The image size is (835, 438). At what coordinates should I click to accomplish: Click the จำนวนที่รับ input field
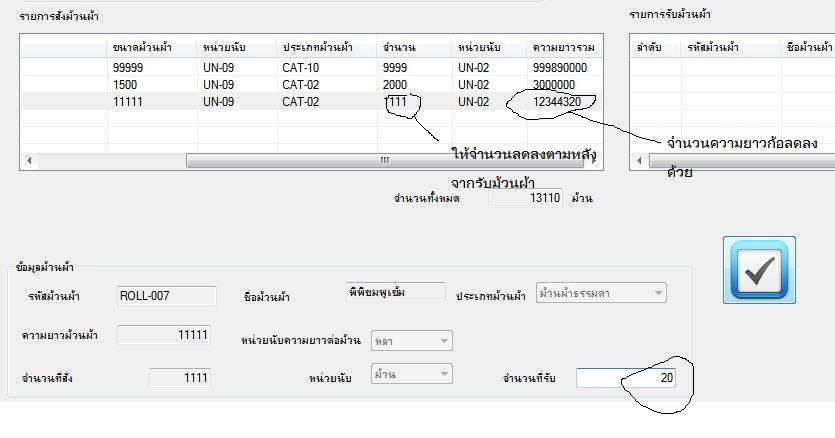[x=626, y=378]
